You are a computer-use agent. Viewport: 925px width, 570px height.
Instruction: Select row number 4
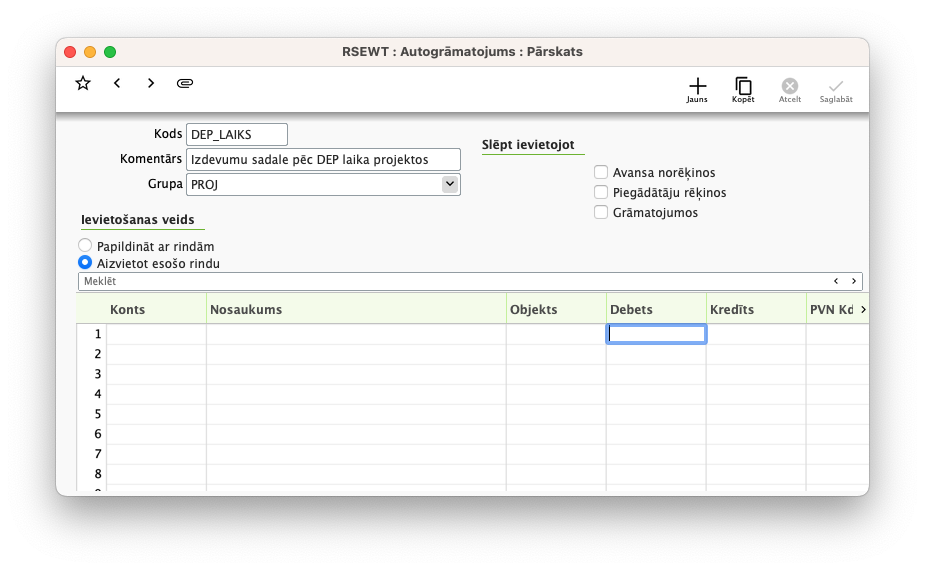(92, 394)
